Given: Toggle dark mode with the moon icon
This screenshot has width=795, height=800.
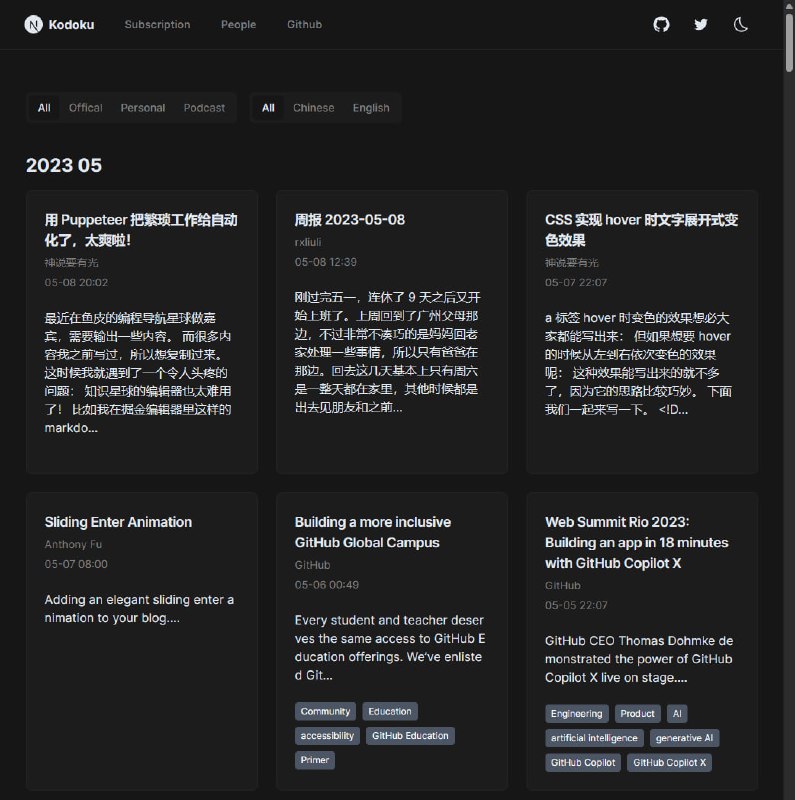Looking at the screenshot, I should [741, 24].
